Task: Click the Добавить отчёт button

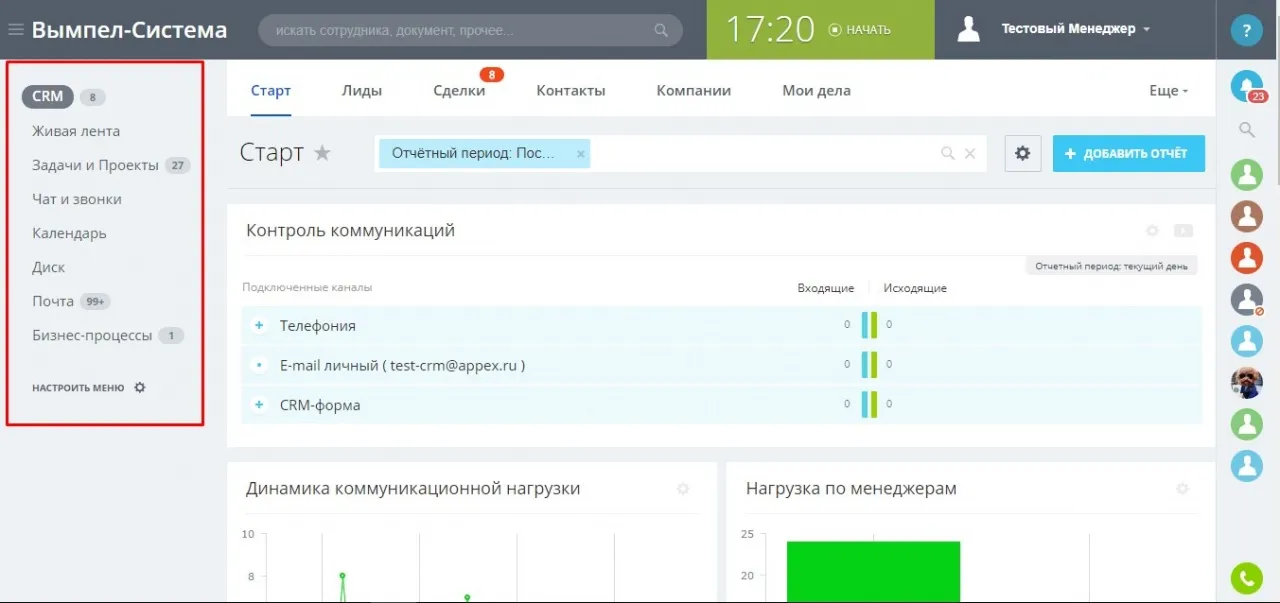Action: point(1128,153)
